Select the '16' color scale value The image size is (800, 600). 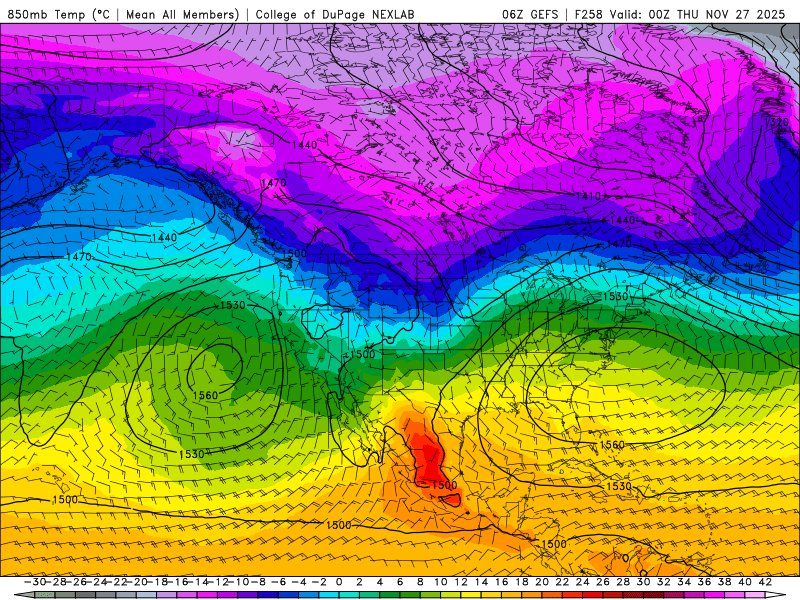point(501,582)
